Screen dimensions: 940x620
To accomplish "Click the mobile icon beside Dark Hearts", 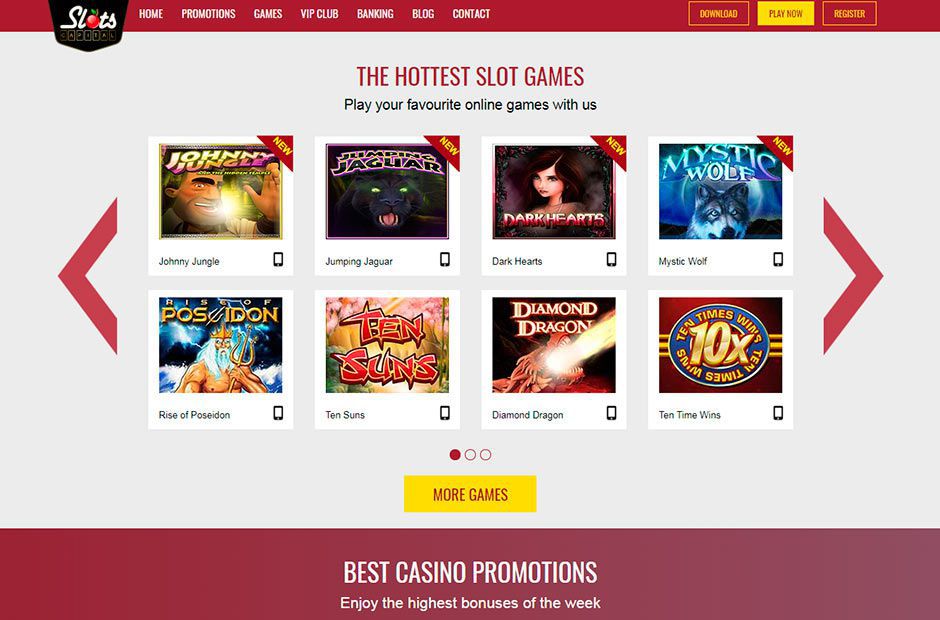I will coord(611,259).
